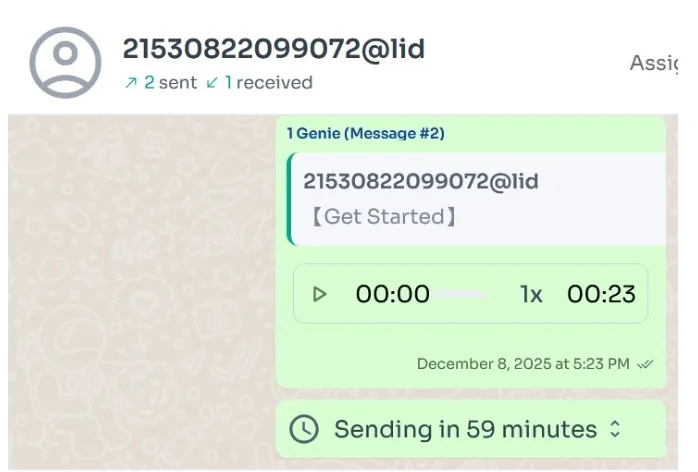Viewport: 698px width, 472px height.
Task: Open the "1 Genie (Message #2)" label
Action: point(365,133)
